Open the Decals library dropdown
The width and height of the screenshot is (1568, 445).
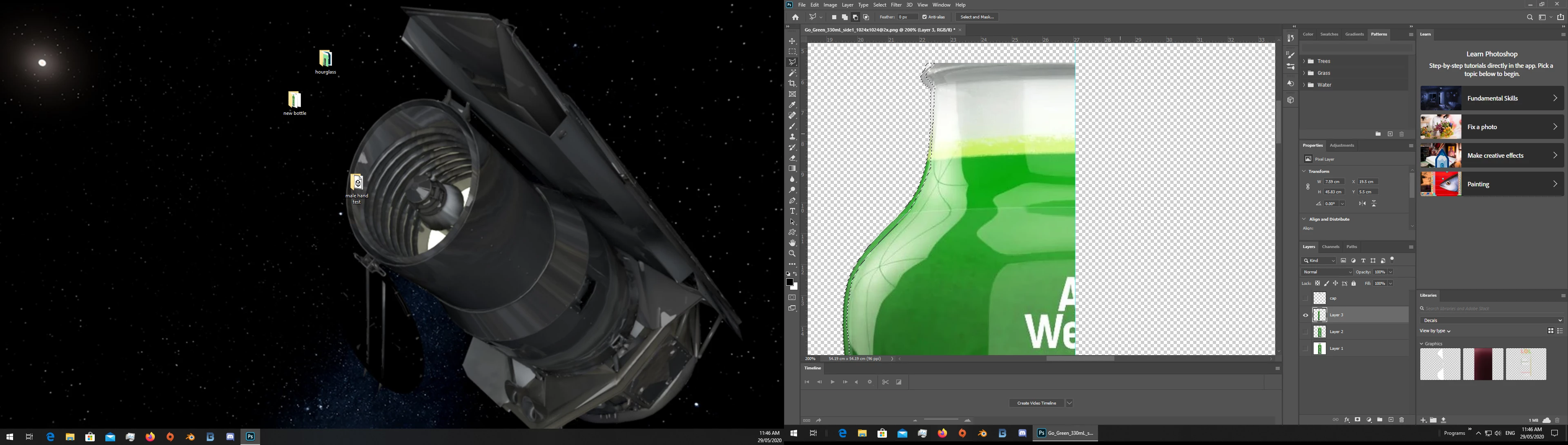pos(1491,320)
